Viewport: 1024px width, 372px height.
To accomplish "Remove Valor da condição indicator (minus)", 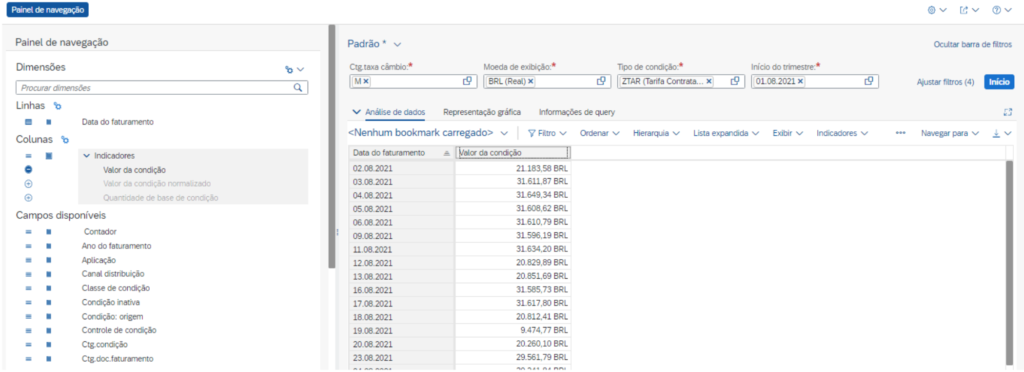I will click(x=29, y=170).
